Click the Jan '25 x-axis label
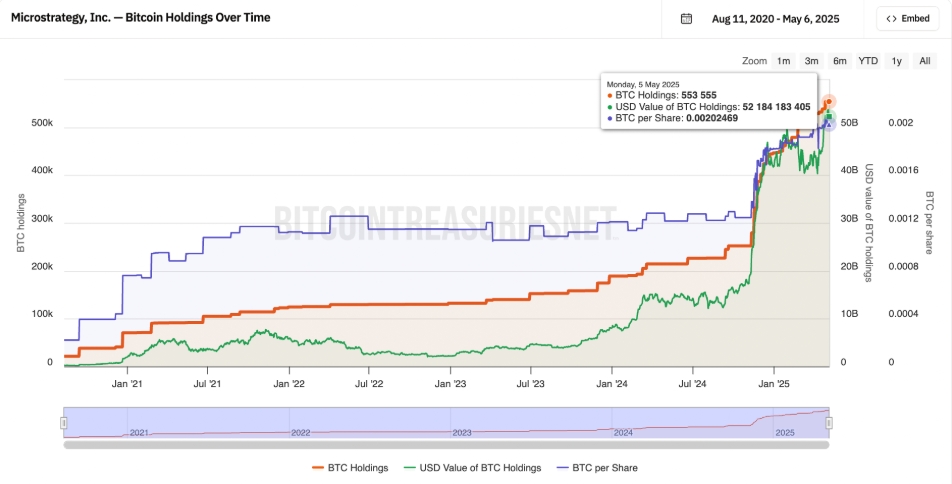This screenshot has height=484, width=952. [774, 383]
